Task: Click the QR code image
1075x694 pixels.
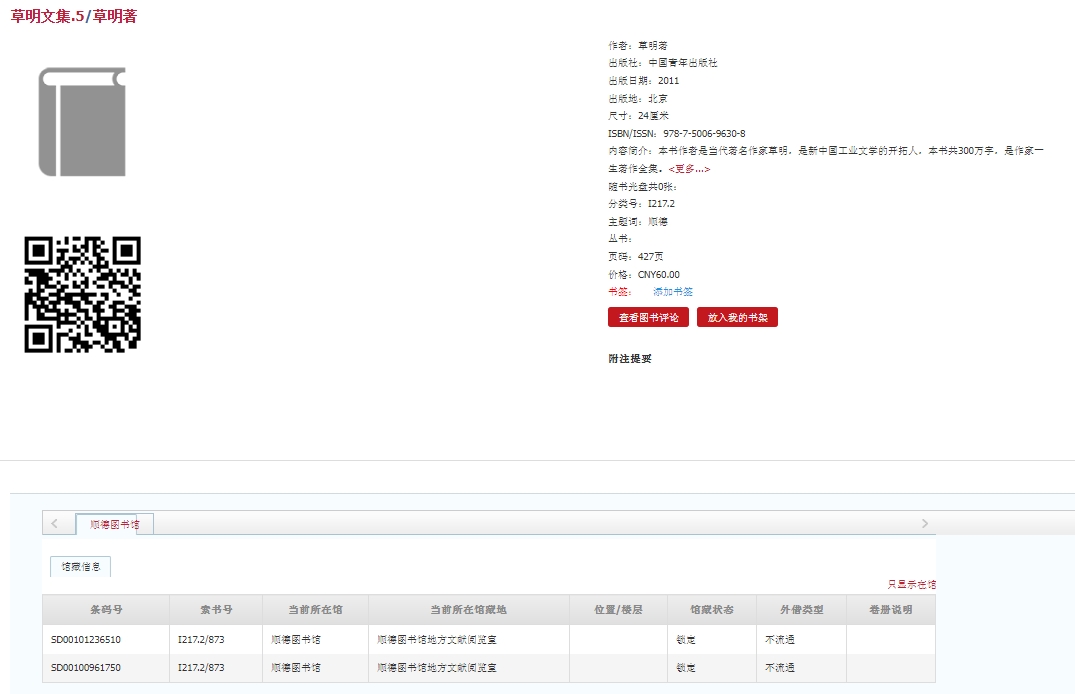Action: coord(82,294)
